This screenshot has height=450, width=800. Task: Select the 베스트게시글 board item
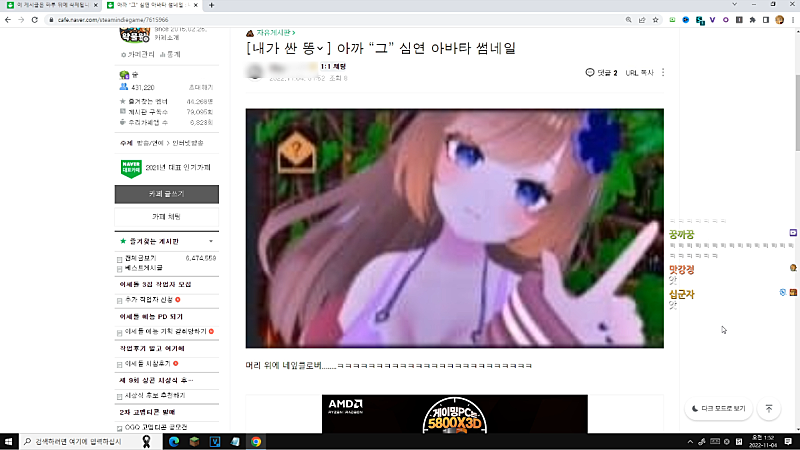coord(143,268)
